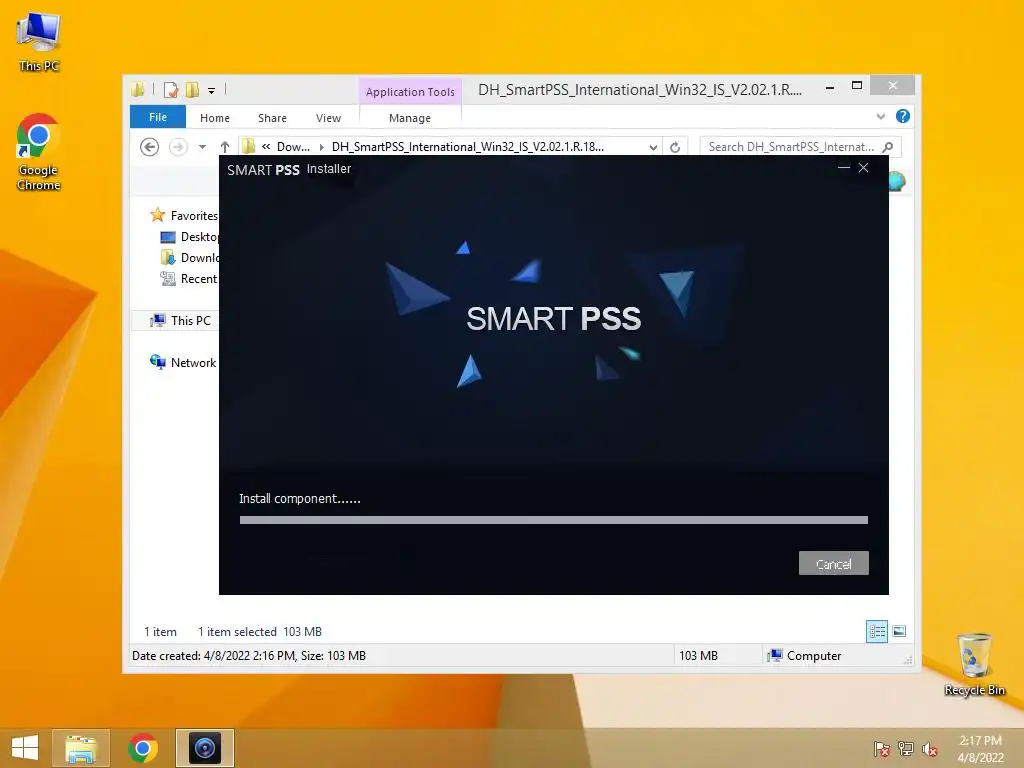Viewport: 1024px width, 768px height.
Task: Go up one folder level
Action: [225, 147]
